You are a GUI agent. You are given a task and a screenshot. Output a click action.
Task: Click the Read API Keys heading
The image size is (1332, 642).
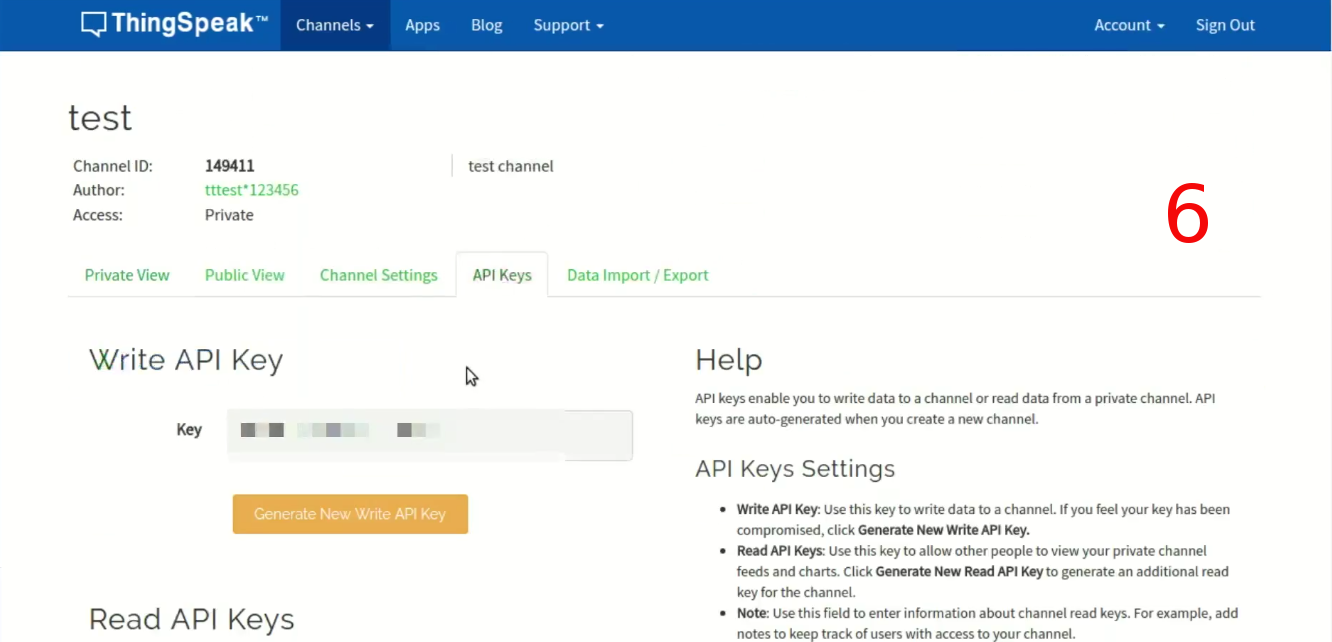[x=192, y=620]
